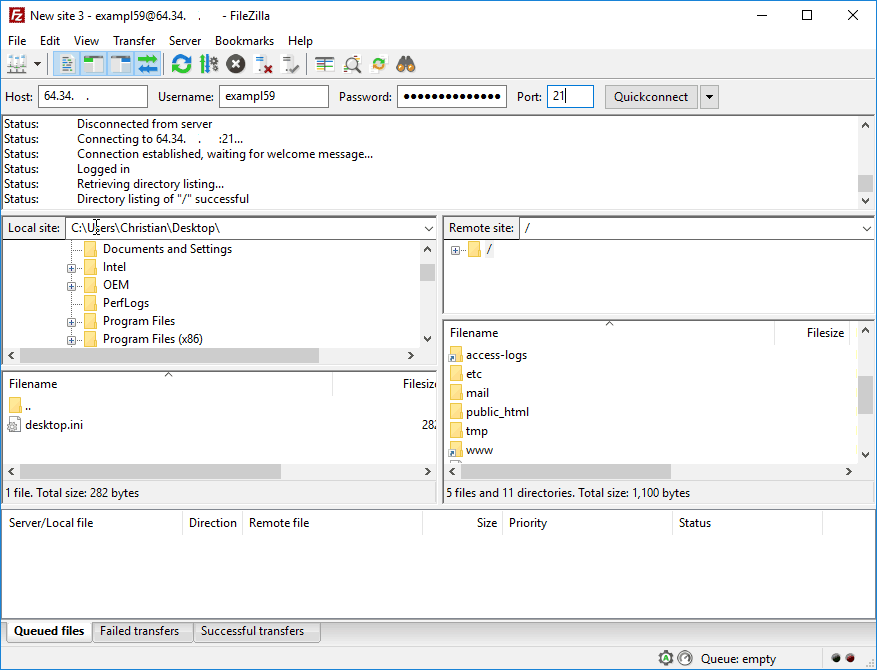This screenshot has height=670, width=877.
Task: Click the binoculars file search icon
Action: (x=406, y=64)
